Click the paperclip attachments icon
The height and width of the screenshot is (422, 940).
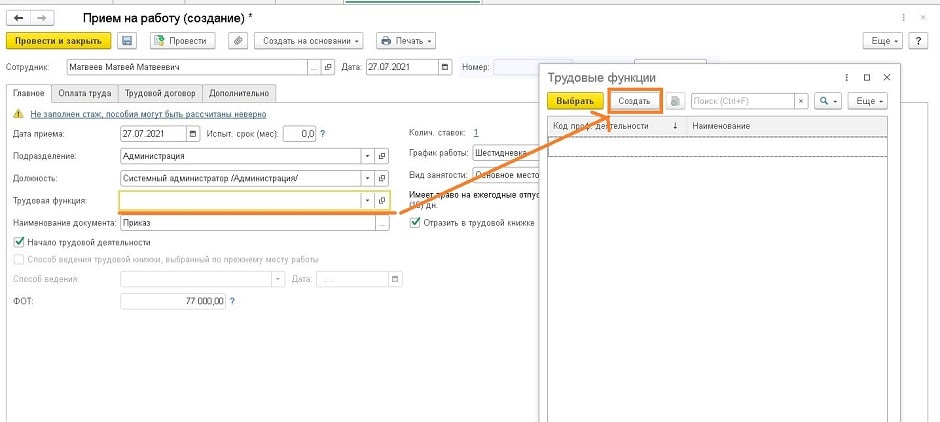coord(237,41)
